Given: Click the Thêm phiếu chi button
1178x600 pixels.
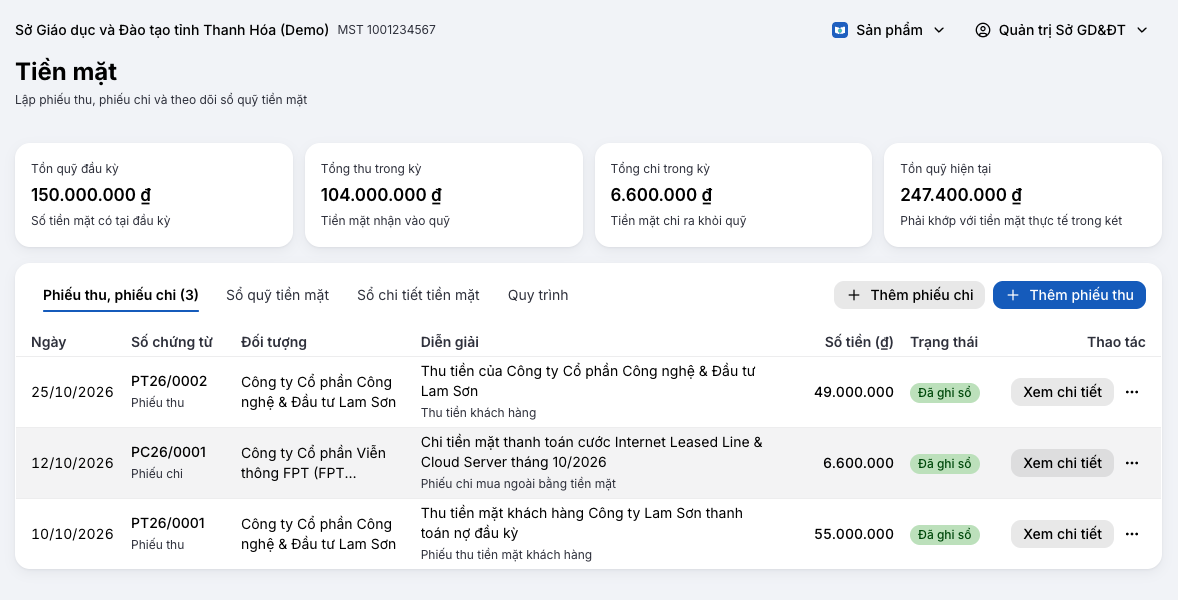Looking at the screenshot, I should [x=909, y=295].
